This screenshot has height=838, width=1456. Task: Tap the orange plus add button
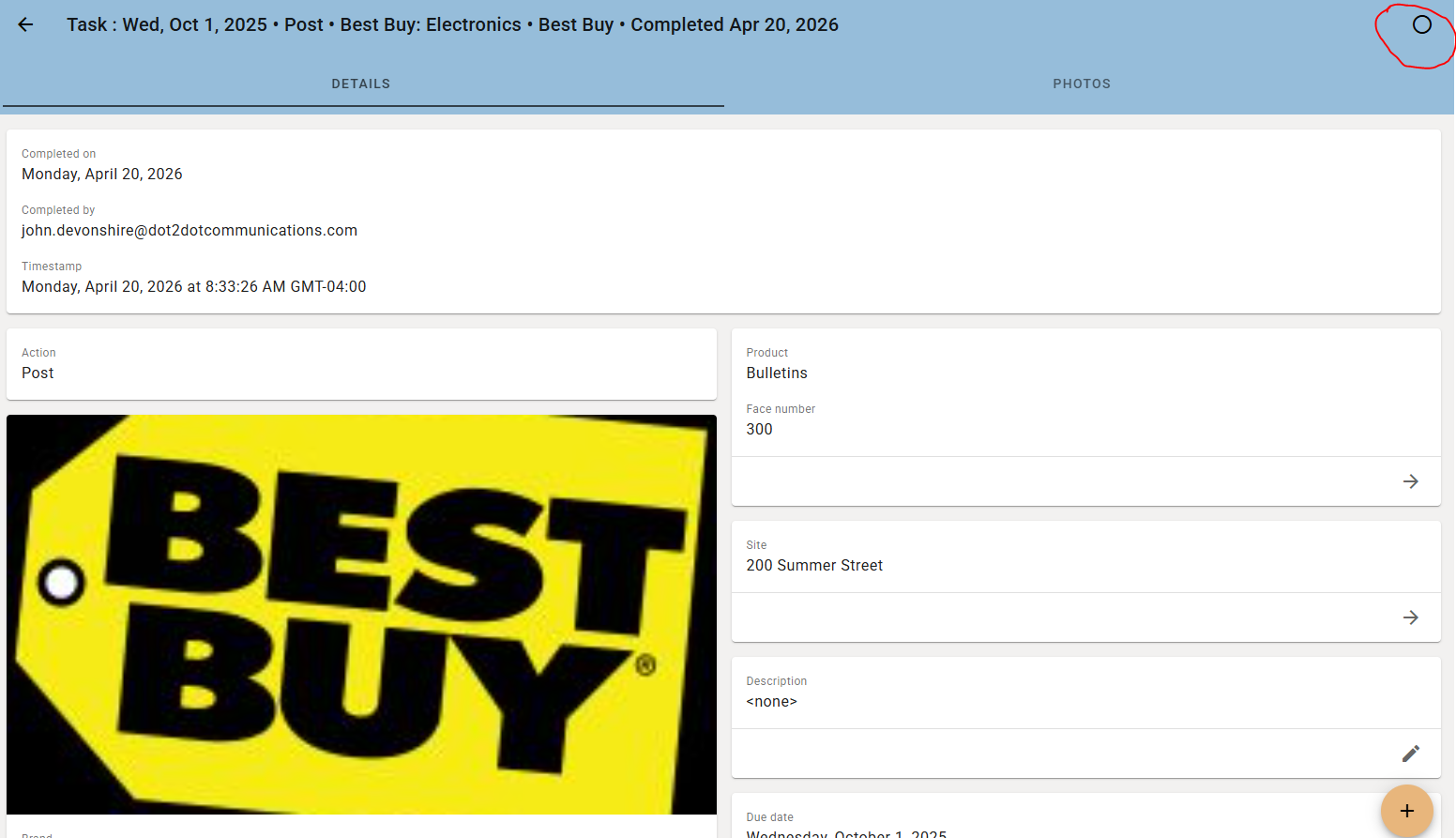(1406, 811)
